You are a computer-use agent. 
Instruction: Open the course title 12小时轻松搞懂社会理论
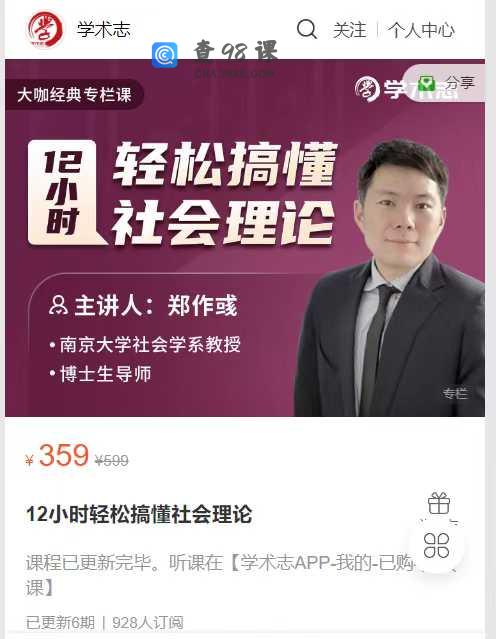point(139,514)
